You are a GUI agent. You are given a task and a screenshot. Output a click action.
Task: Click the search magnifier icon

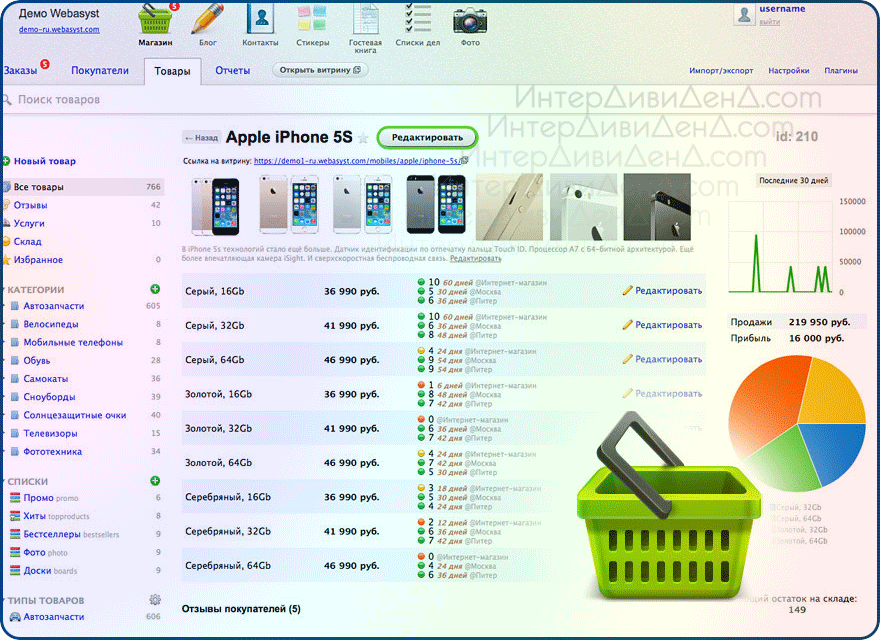pyautogui.click(x=7, y=100)
